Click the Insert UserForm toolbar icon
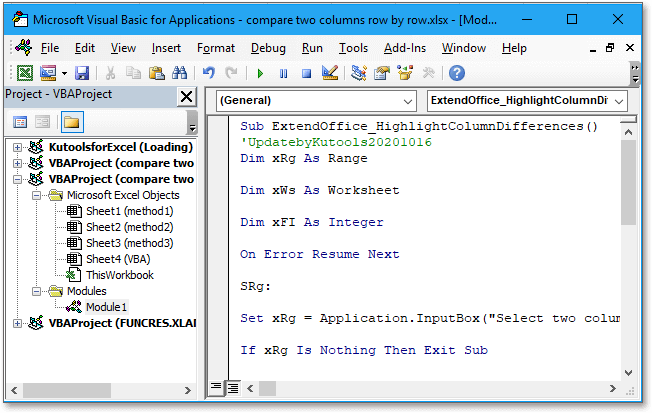 tap(48, 73)
